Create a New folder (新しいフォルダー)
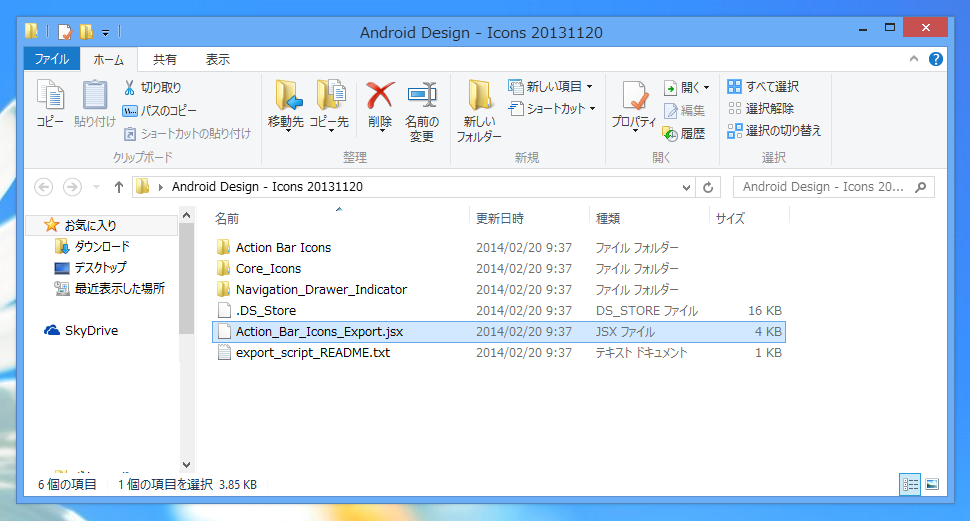This screenshot has height=521, width=970. [479, 110]
